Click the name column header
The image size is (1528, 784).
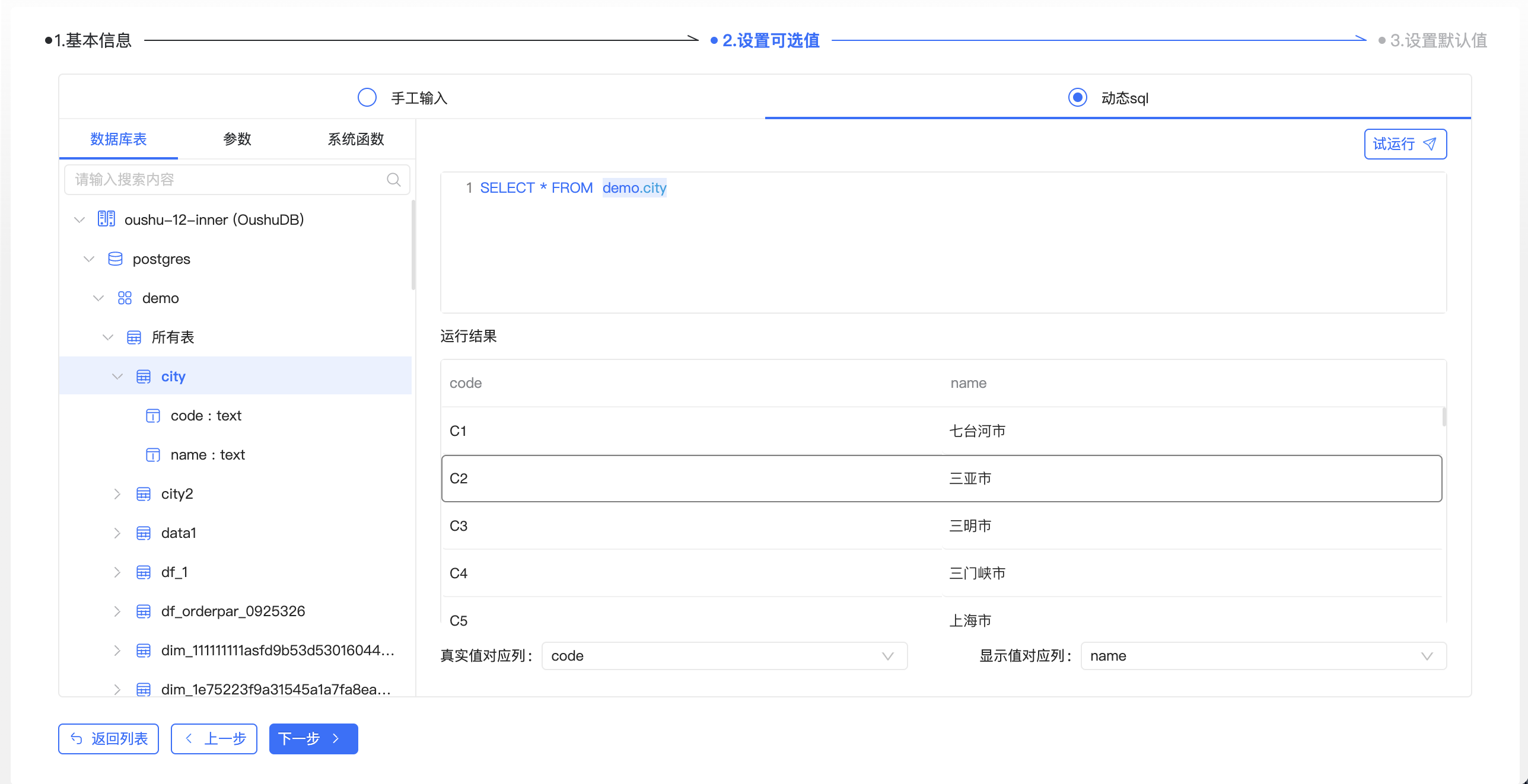click(968, 383)
